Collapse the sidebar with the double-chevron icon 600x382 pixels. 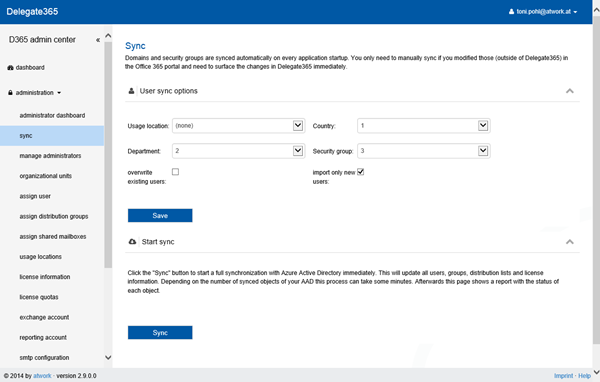click(x=98, y=40)
